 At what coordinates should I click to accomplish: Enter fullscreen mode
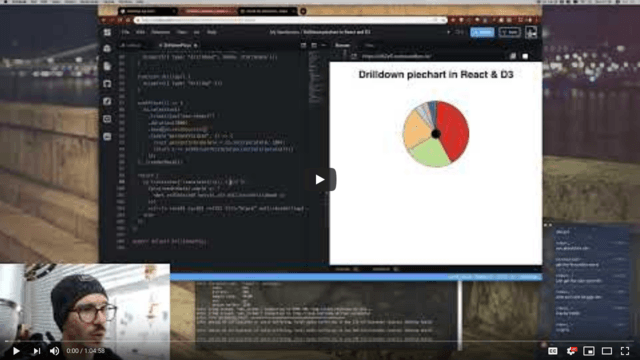(625, 351)
